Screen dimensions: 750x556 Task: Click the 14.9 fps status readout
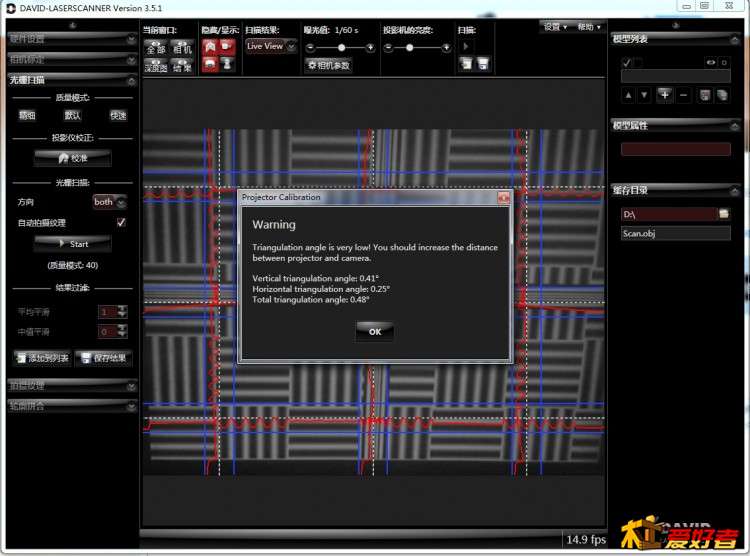(585, 539)
